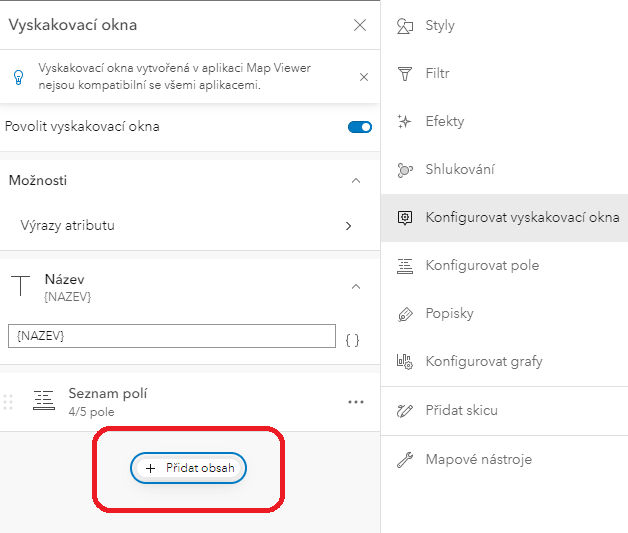Image resolution: width=628 pixels, height=533 pixels.
Task: Click the Filtr funnel icon
Action: [405, 74]
